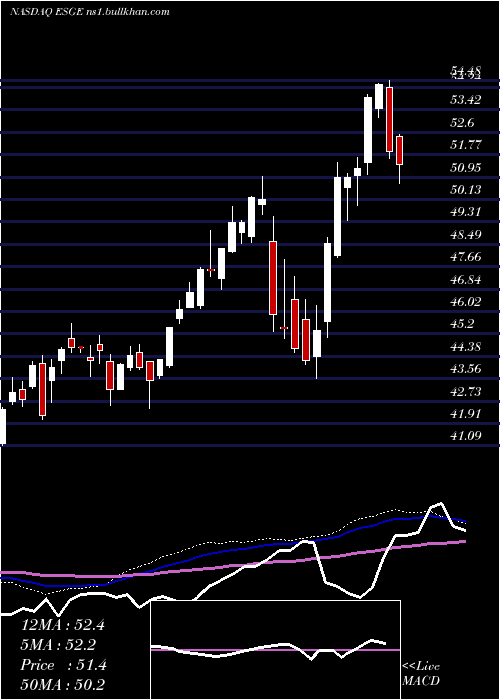Click the 46.84 price axis label
This screenshot has height=700, width=500.
click(466, 280)
